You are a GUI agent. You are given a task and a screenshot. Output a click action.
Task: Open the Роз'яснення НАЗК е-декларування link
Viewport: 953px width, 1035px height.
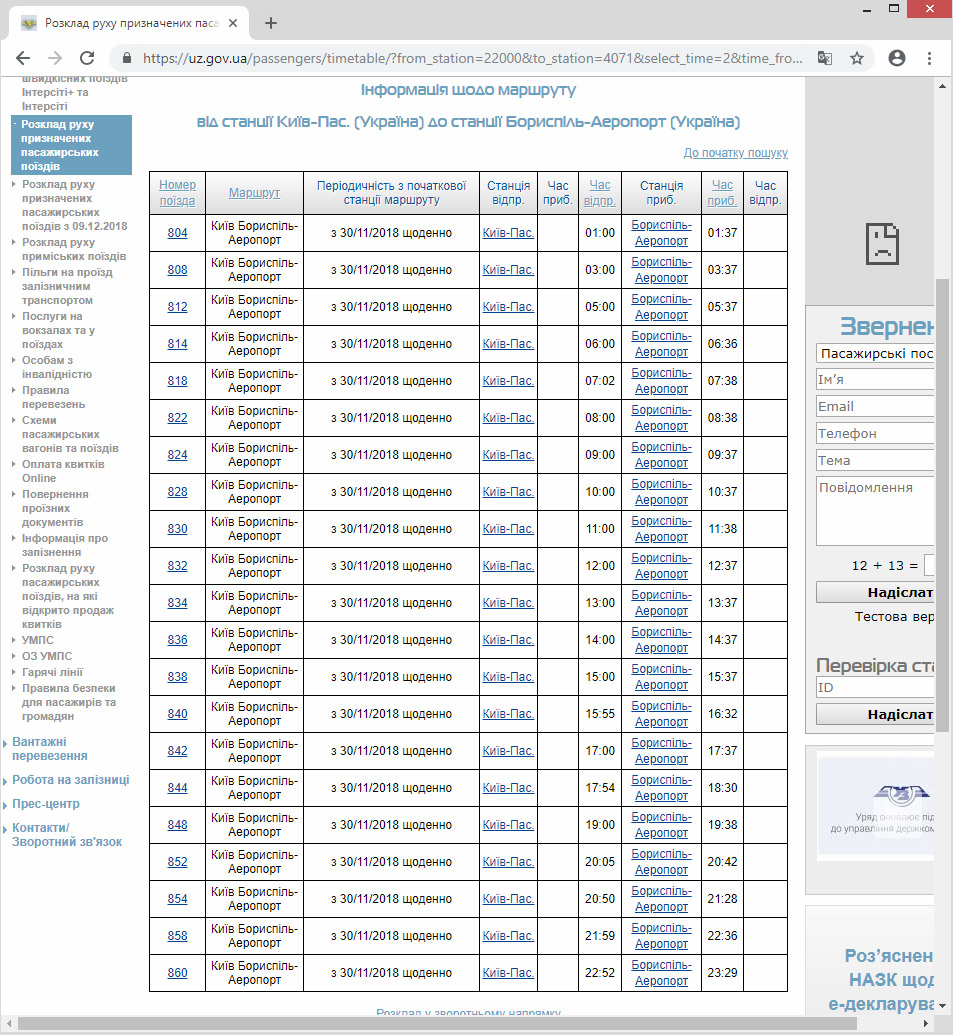tap(880, 980)
